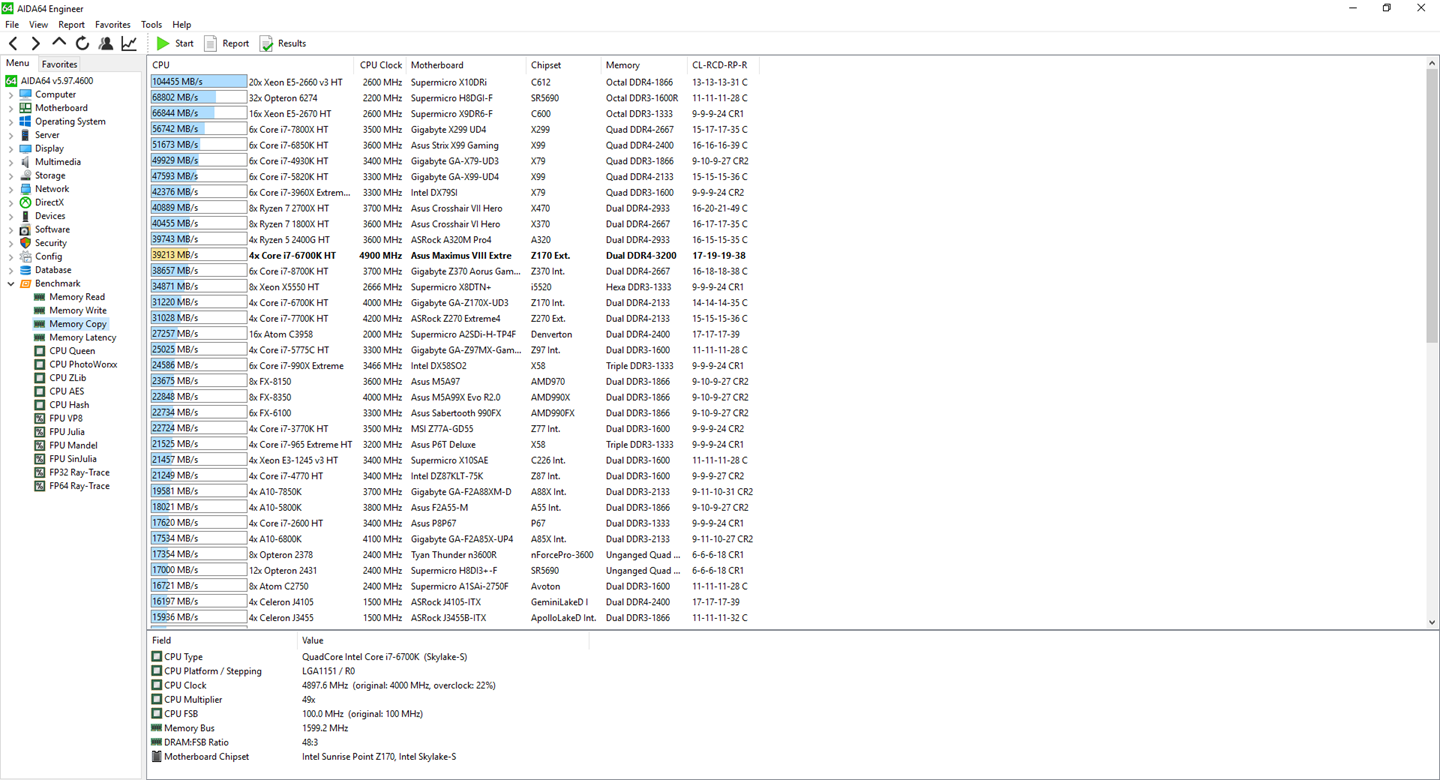Click the green Xbox-style DirectX icon
The height and width of the screenshot is (780, 1440).
(26, 202)
